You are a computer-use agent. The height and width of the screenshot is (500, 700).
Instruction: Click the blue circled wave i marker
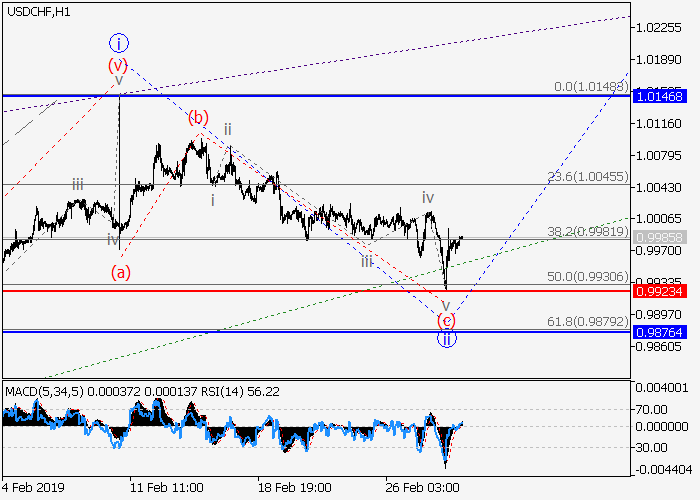119,43
